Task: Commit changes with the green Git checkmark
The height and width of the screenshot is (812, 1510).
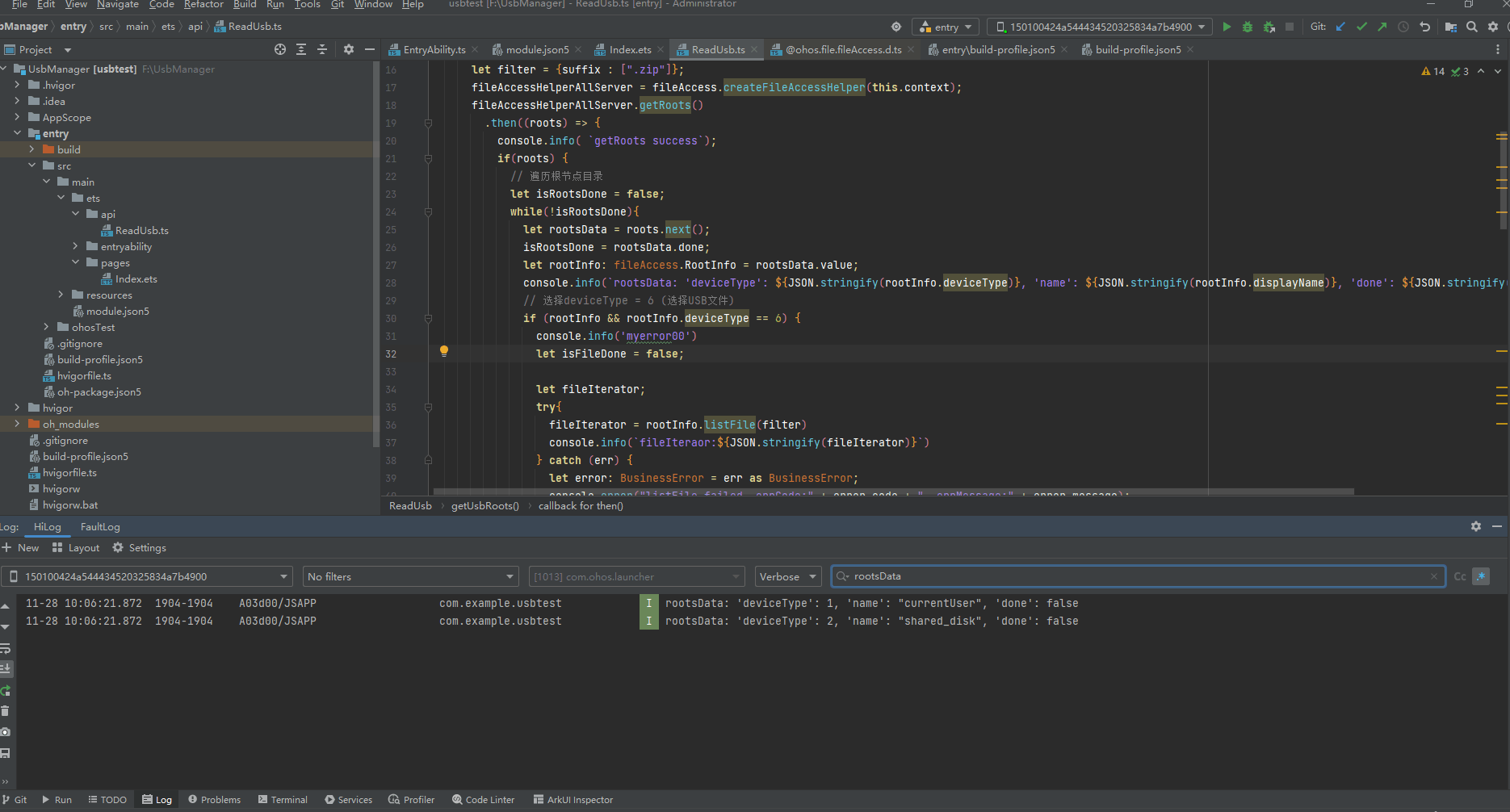Action: point(1361,27)
